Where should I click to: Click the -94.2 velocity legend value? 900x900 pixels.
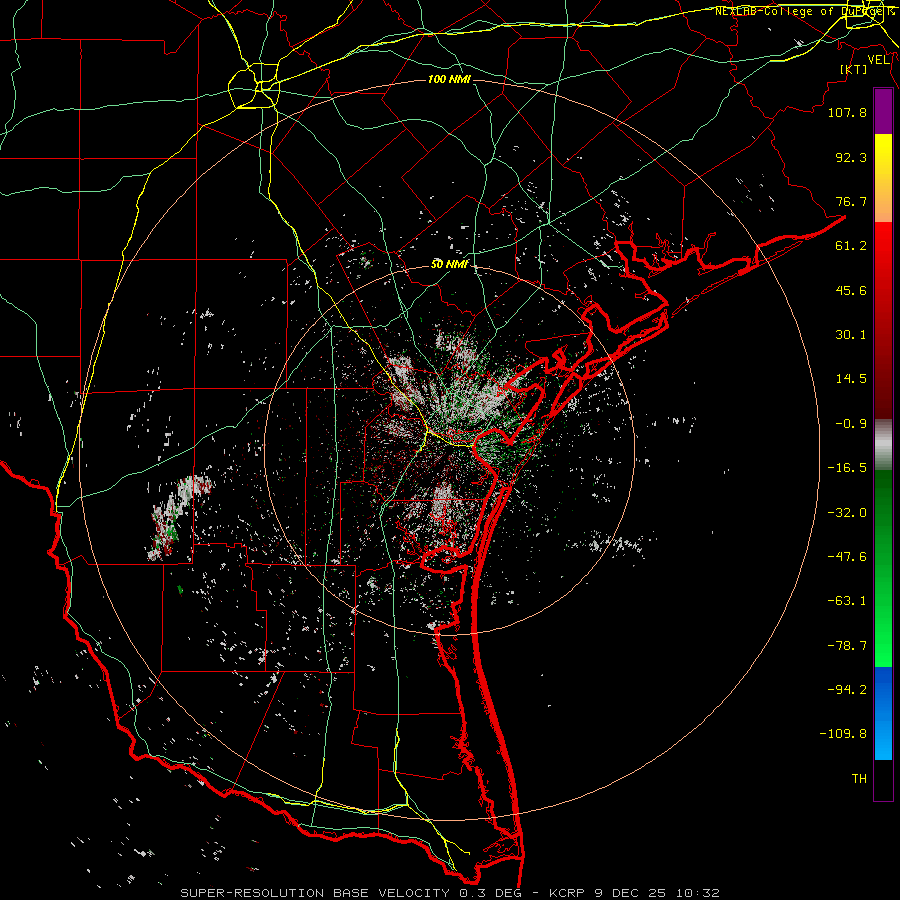[x=847, y=690]
